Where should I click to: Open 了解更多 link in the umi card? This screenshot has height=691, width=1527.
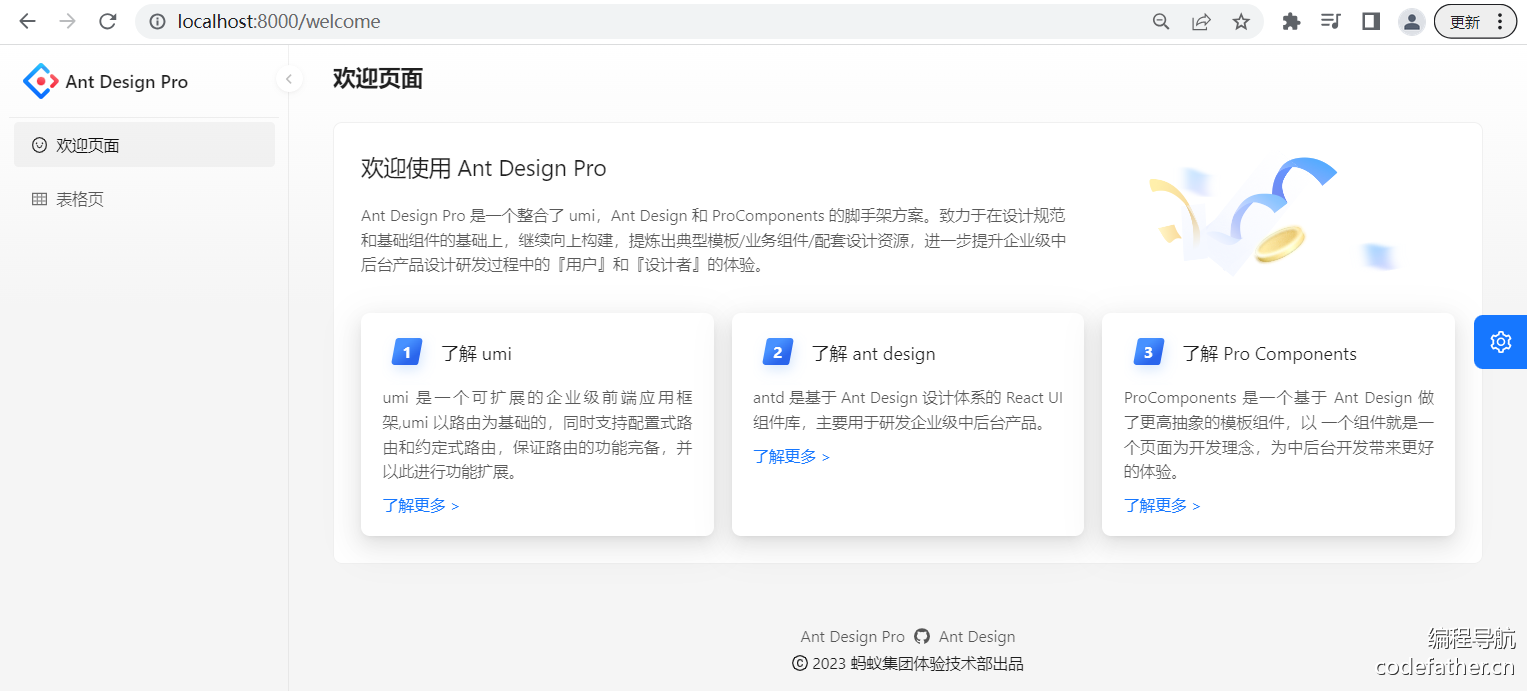tap(421, 505)
